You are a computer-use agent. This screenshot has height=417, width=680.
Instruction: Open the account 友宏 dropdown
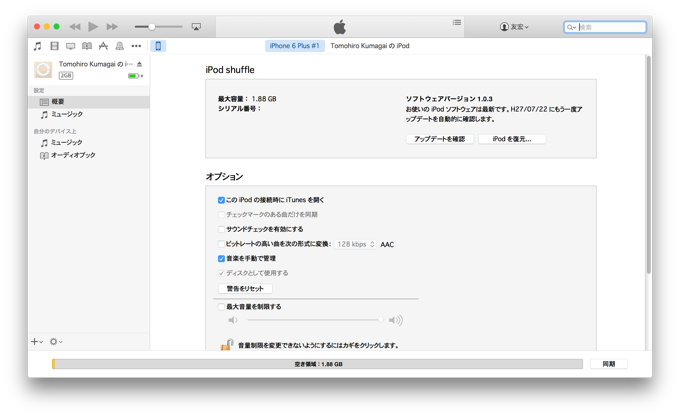(514, 27)
